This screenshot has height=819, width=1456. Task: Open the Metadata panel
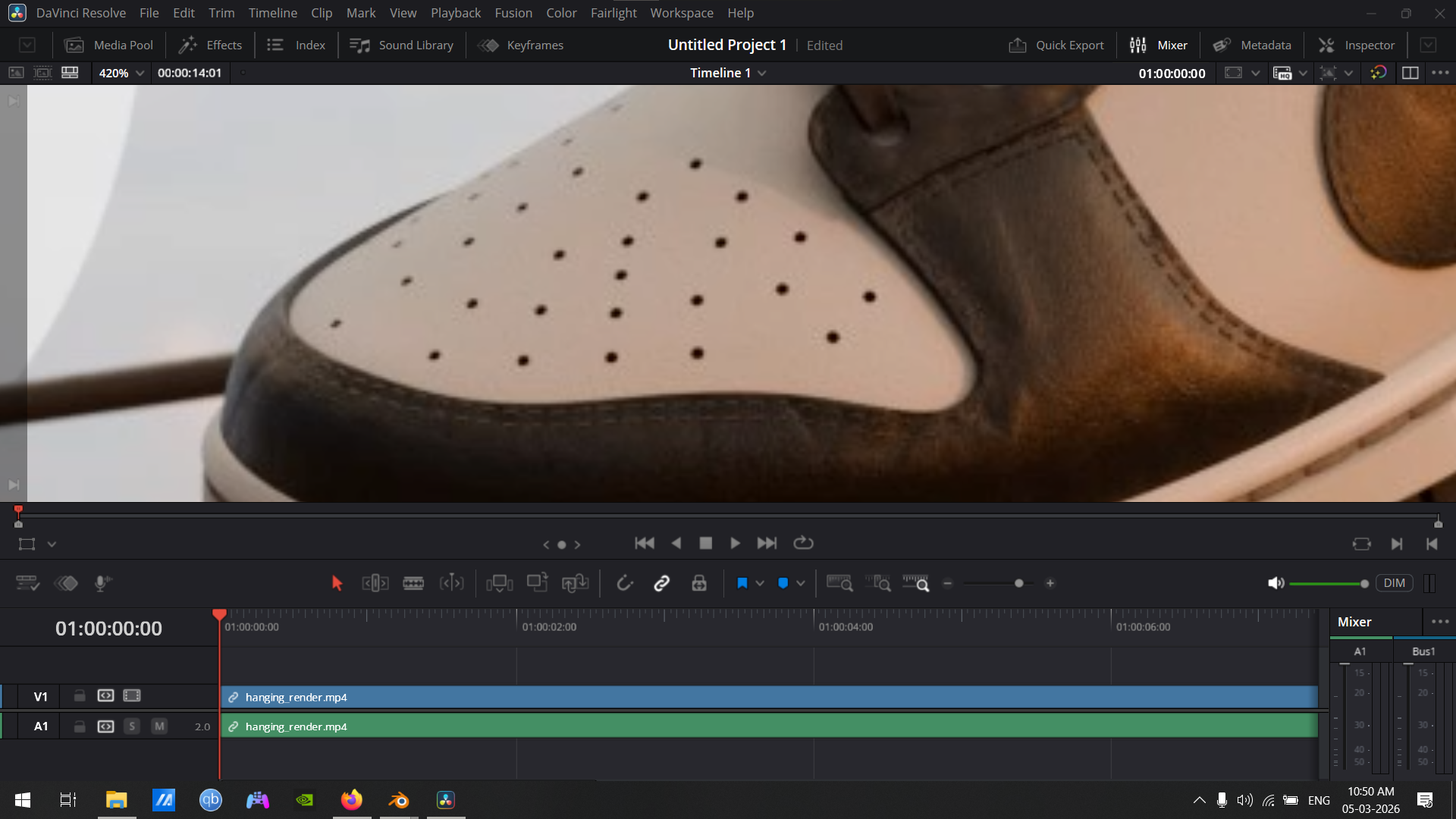point(1252,45)
